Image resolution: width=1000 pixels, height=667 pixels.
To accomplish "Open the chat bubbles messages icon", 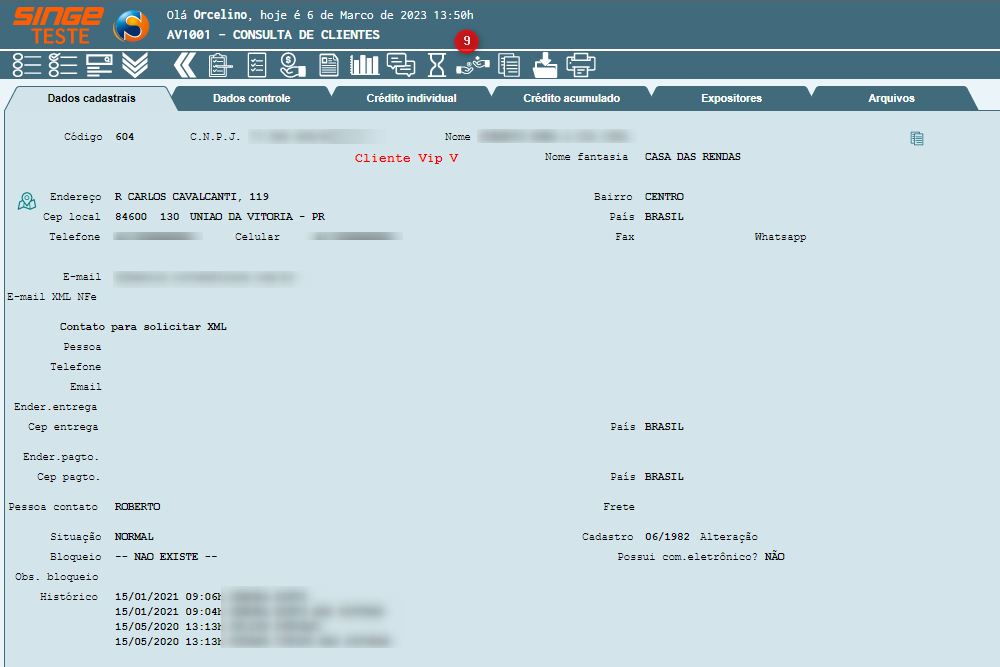I will (401, 66).
